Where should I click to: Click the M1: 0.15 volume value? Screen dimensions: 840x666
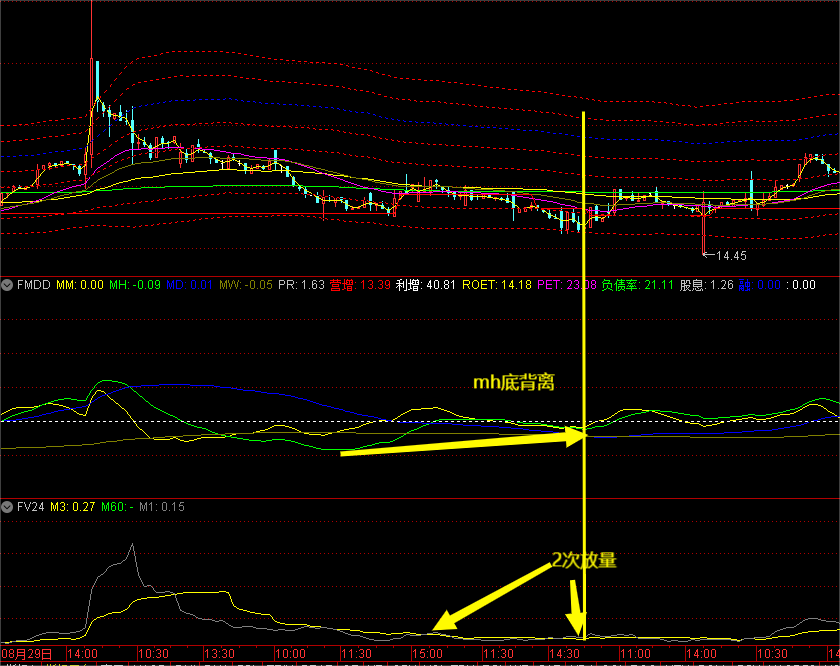pos(163,507)
